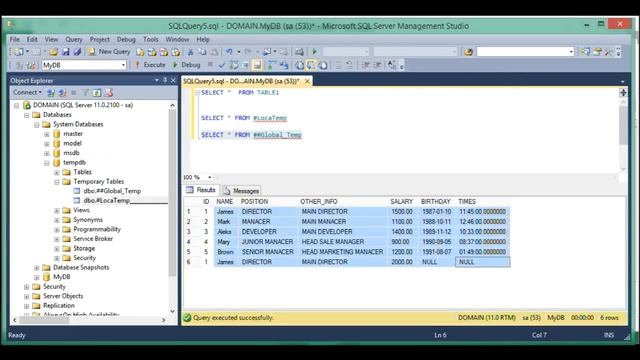Click the Cancel Executing Query stop icon
The width and height of the screenshot is (640, 360).
pos(210,64)
